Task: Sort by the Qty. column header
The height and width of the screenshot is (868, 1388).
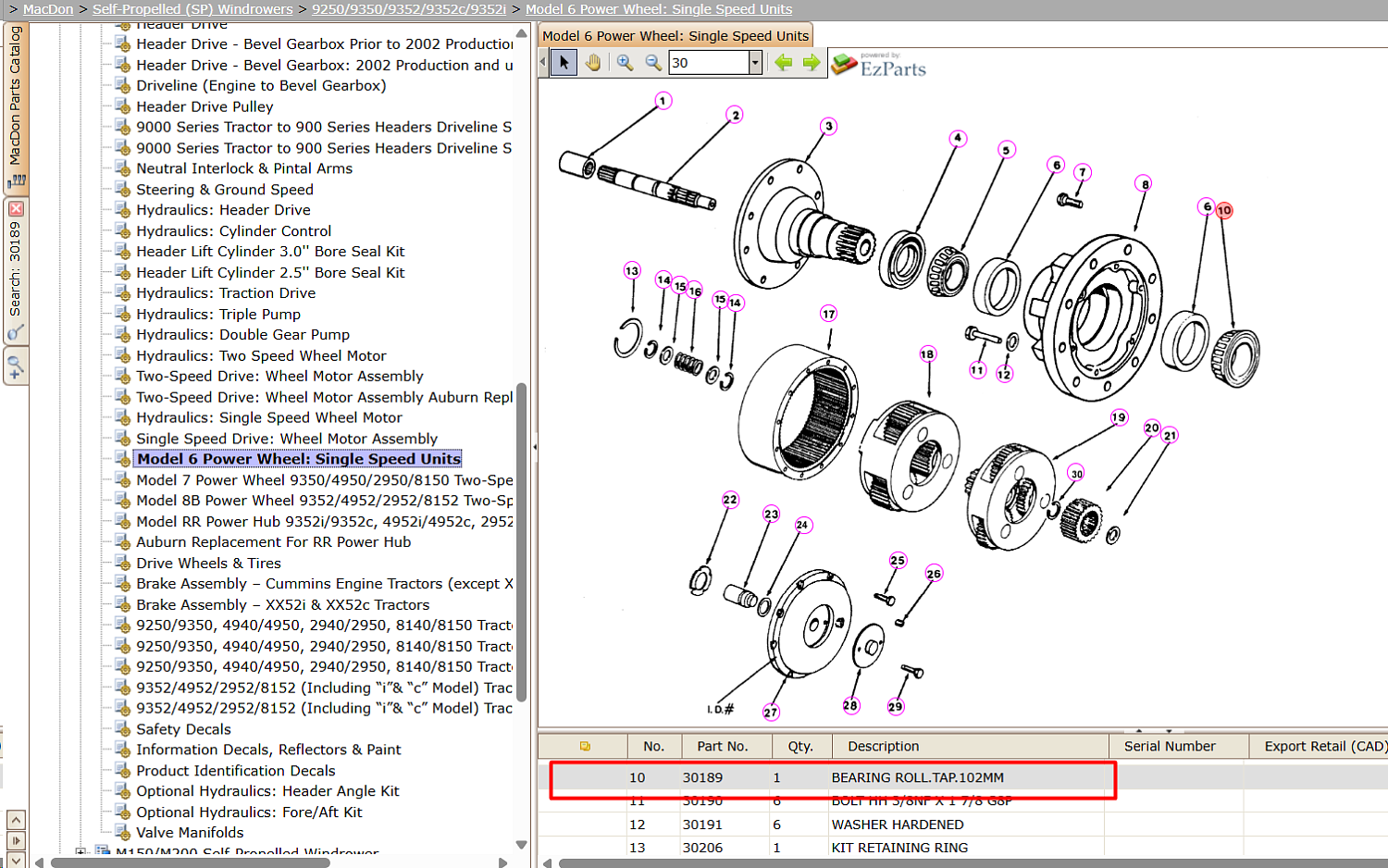Action: (x=800, y=747)
